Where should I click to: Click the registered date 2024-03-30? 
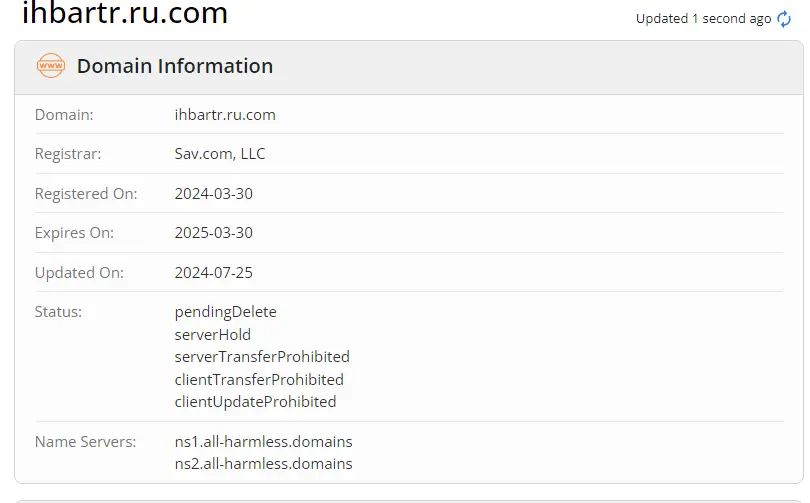[x=213, y=194]
